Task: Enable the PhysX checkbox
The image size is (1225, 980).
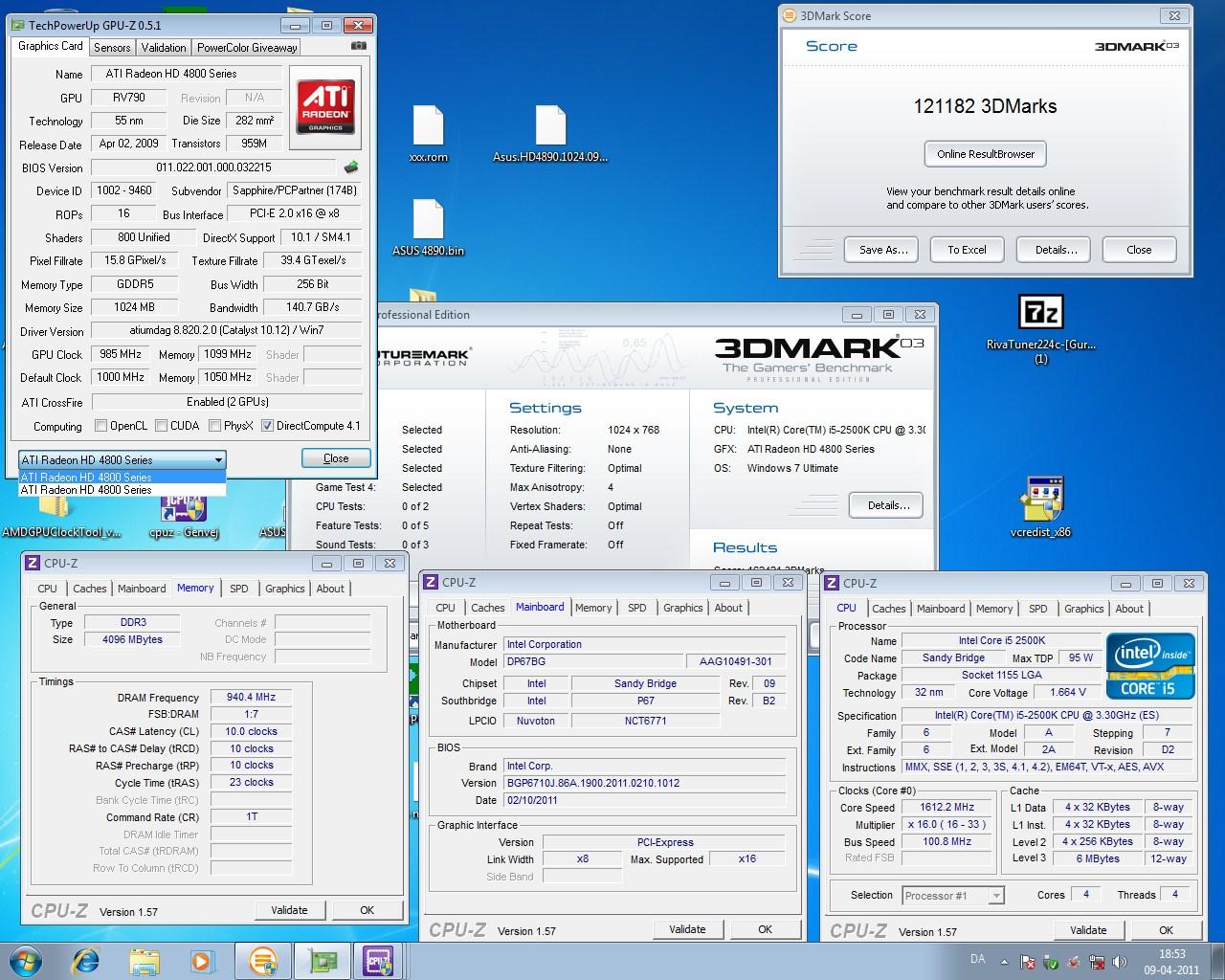Action: [x=215, y=426]
